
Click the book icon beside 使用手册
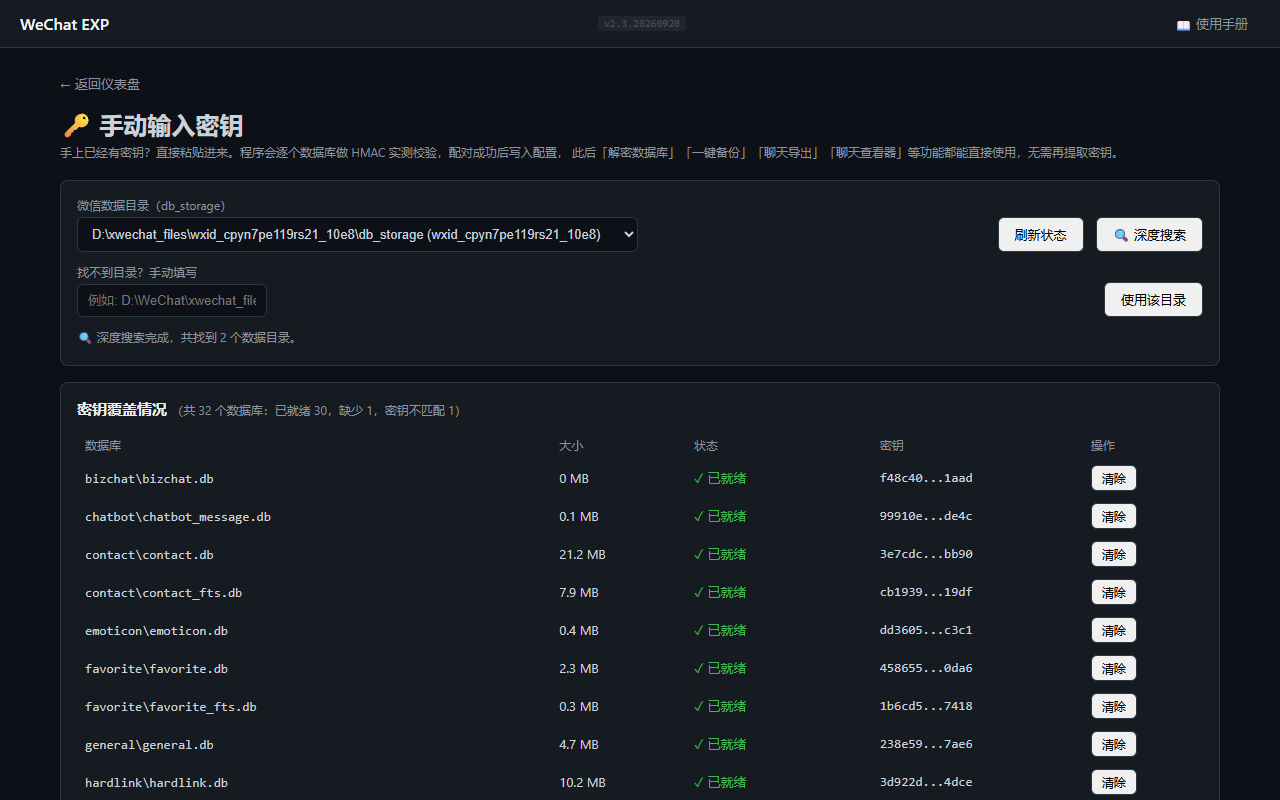pyautogui.click(x=1184, y=25)
